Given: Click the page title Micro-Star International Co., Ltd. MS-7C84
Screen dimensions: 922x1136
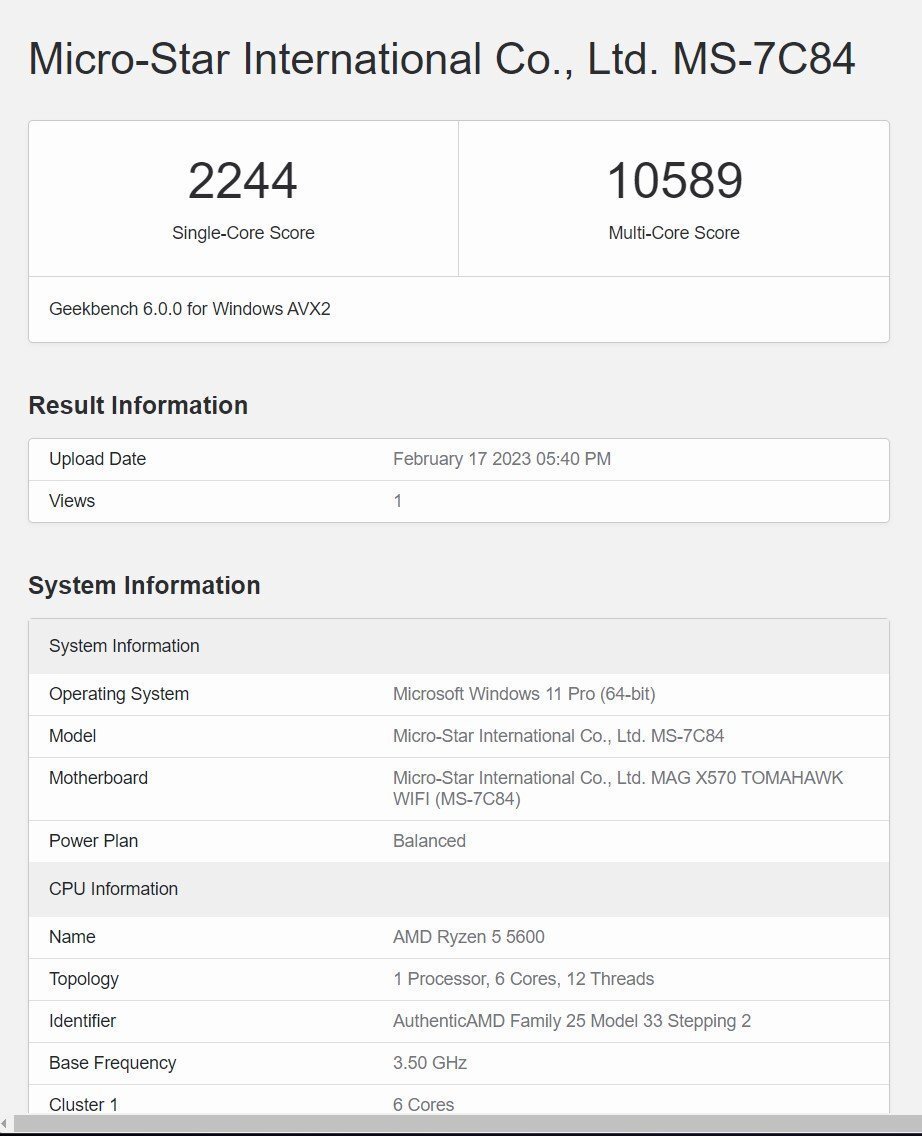Looking at the screenshot, I should pos(441,59).
